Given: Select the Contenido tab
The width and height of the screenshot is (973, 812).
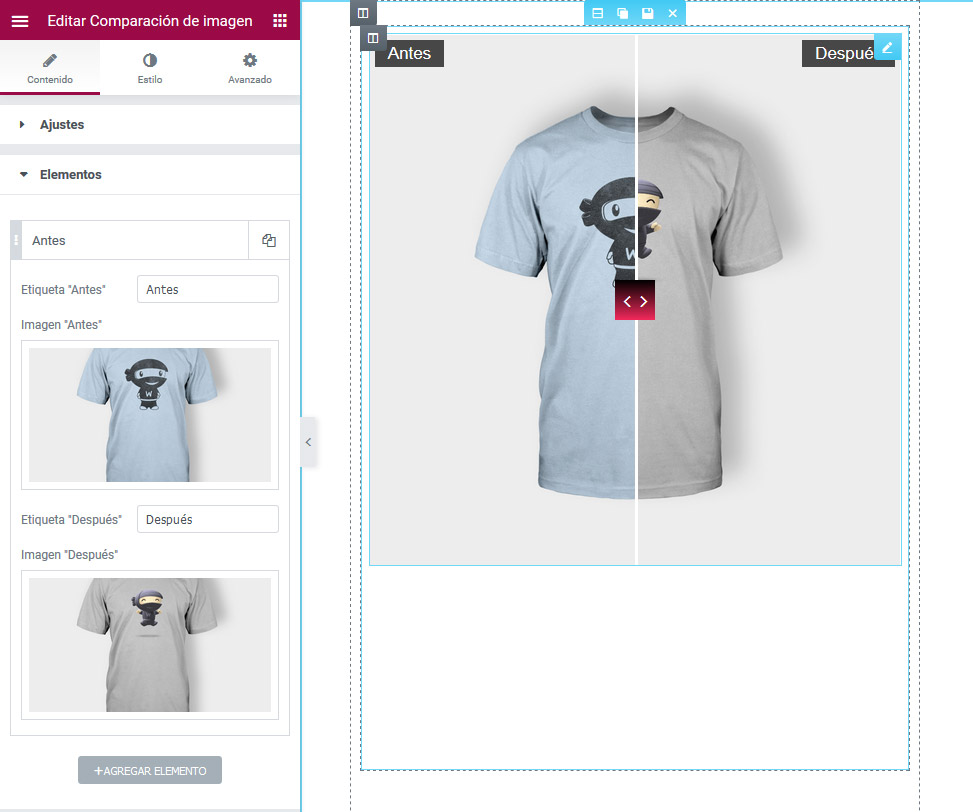Looking at the screenshot, I should [x=50, y=68].
